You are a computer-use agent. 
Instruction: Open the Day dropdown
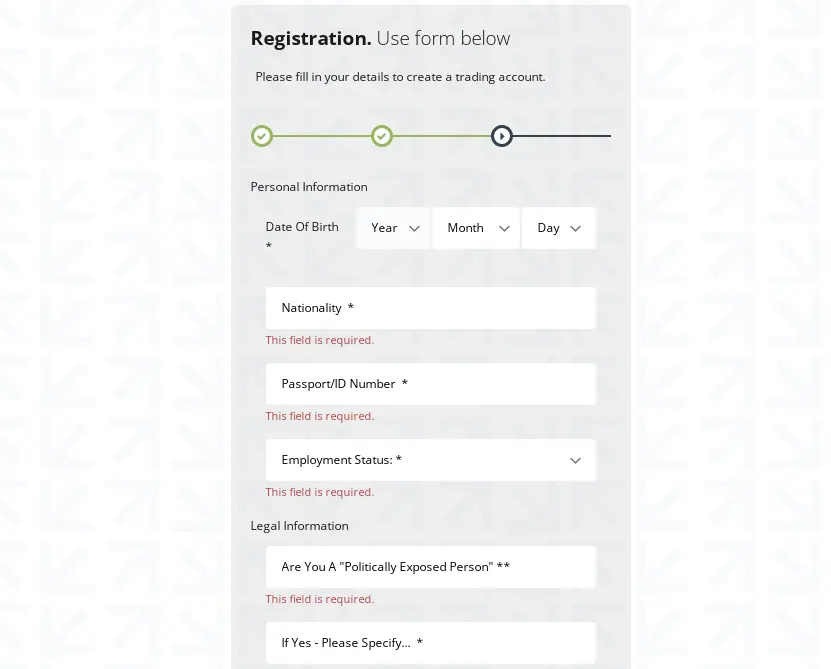pos(559,228)
